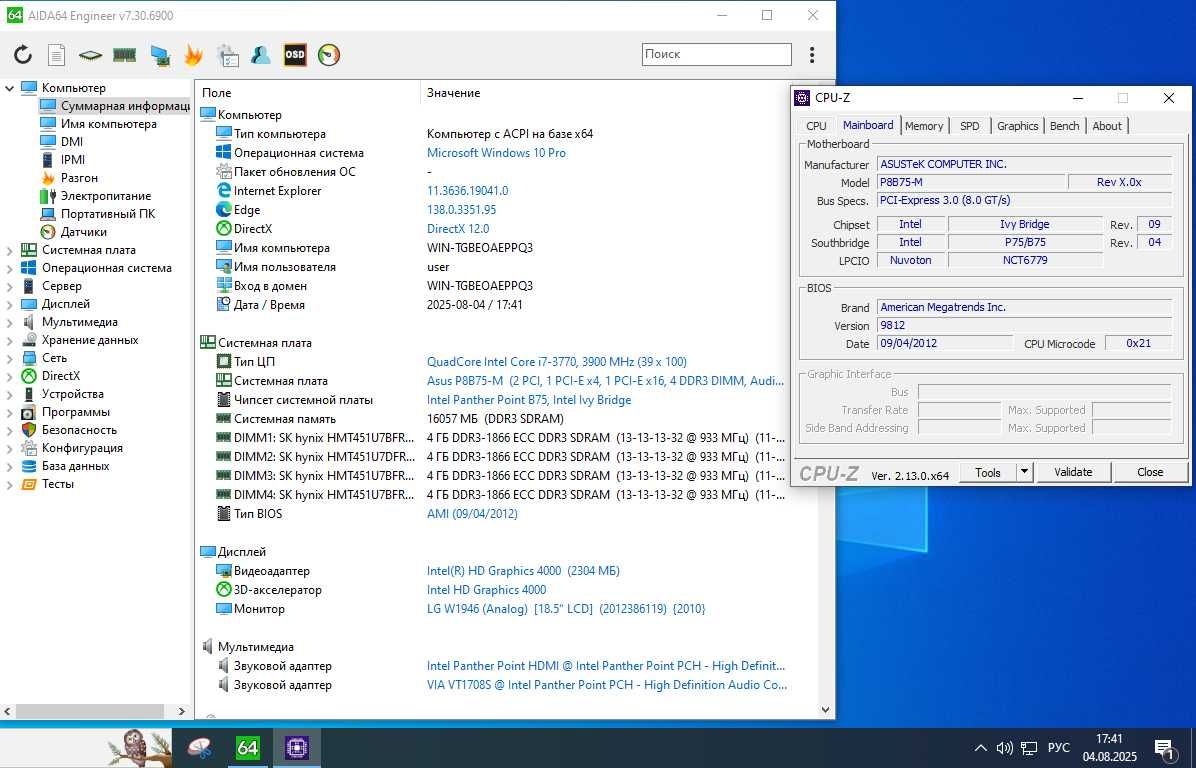1196x768 pixels.
Task: Expand the Мультимедиа tree node
Action: click(x=10, y=322)
